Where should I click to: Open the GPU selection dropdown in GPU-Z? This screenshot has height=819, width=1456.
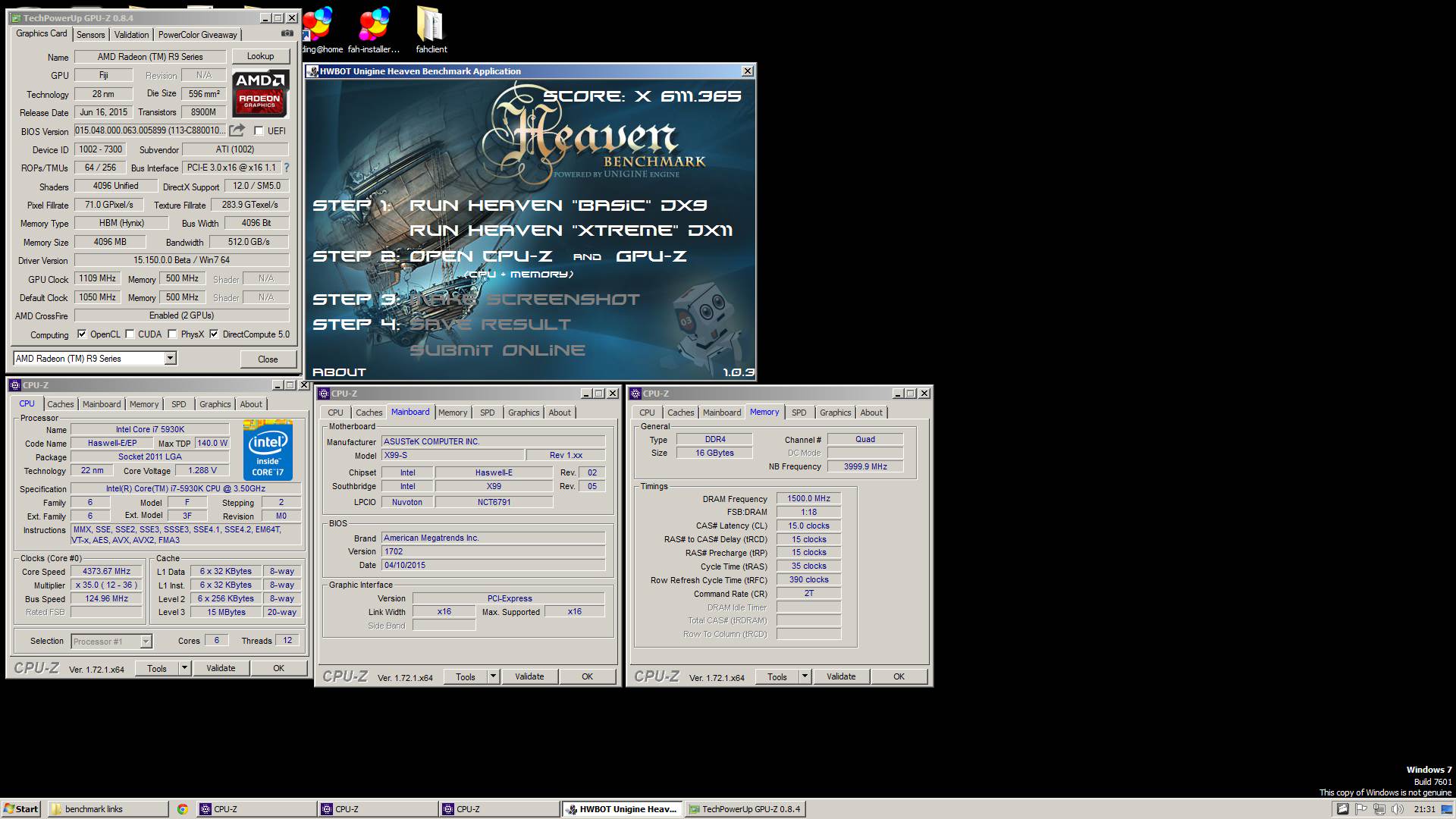[x=170, y=359]
